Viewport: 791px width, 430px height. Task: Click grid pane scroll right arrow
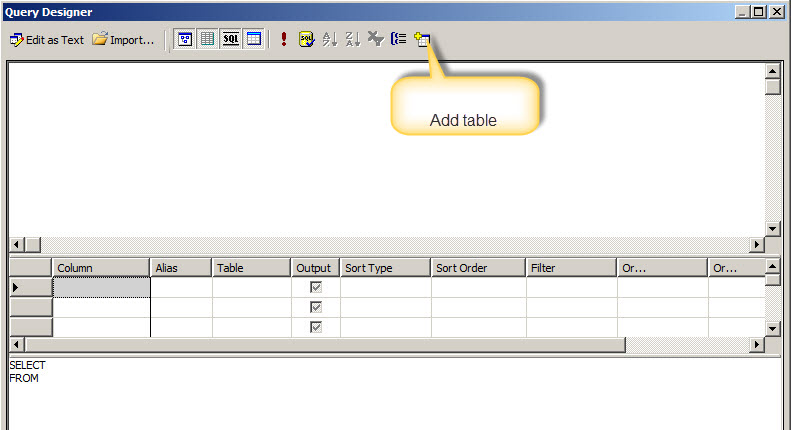coord(756,345)
